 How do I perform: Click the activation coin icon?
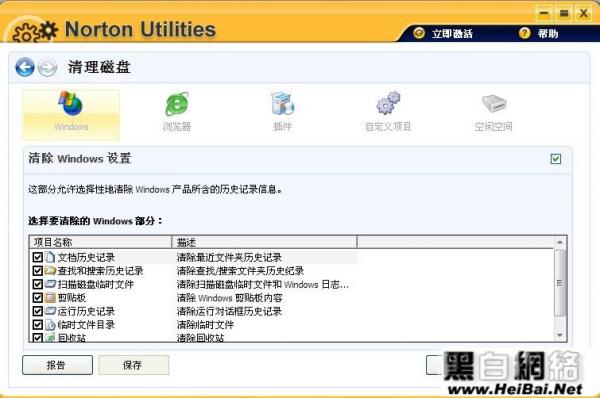pos(419,33)
